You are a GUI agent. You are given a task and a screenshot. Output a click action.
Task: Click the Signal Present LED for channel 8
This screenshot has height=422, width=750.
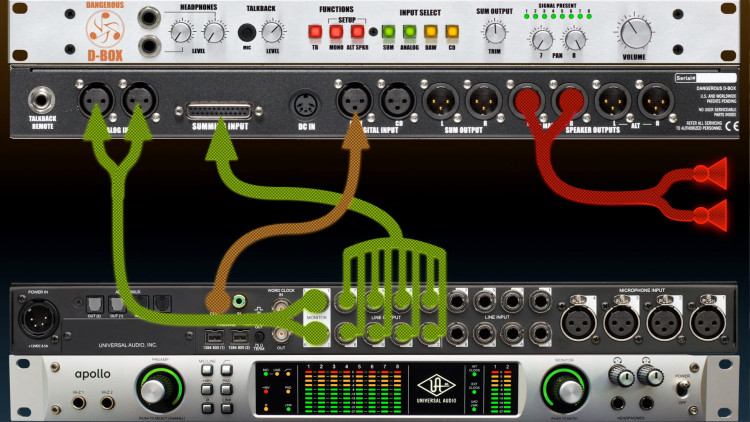coord(589,16)
